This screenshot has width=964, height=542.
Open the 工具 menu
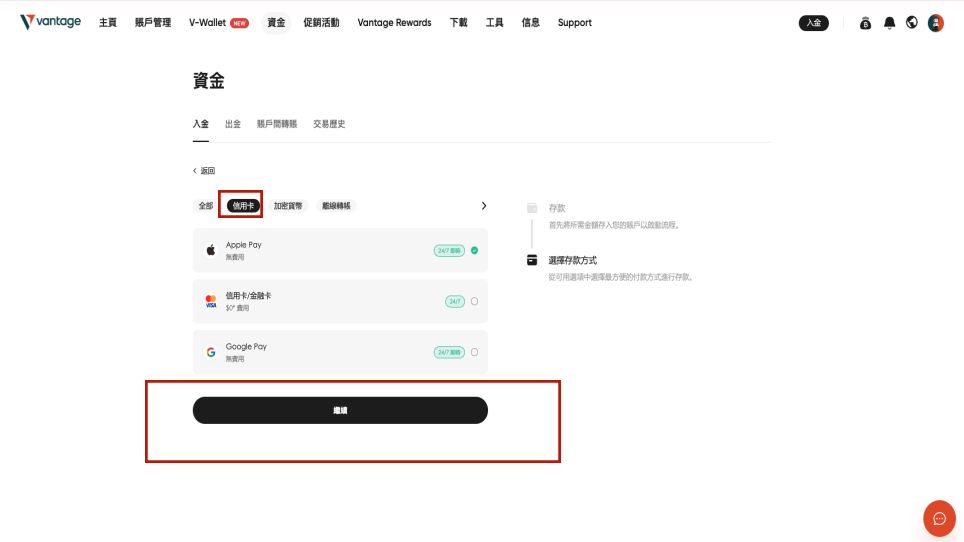tap(494, 23)
